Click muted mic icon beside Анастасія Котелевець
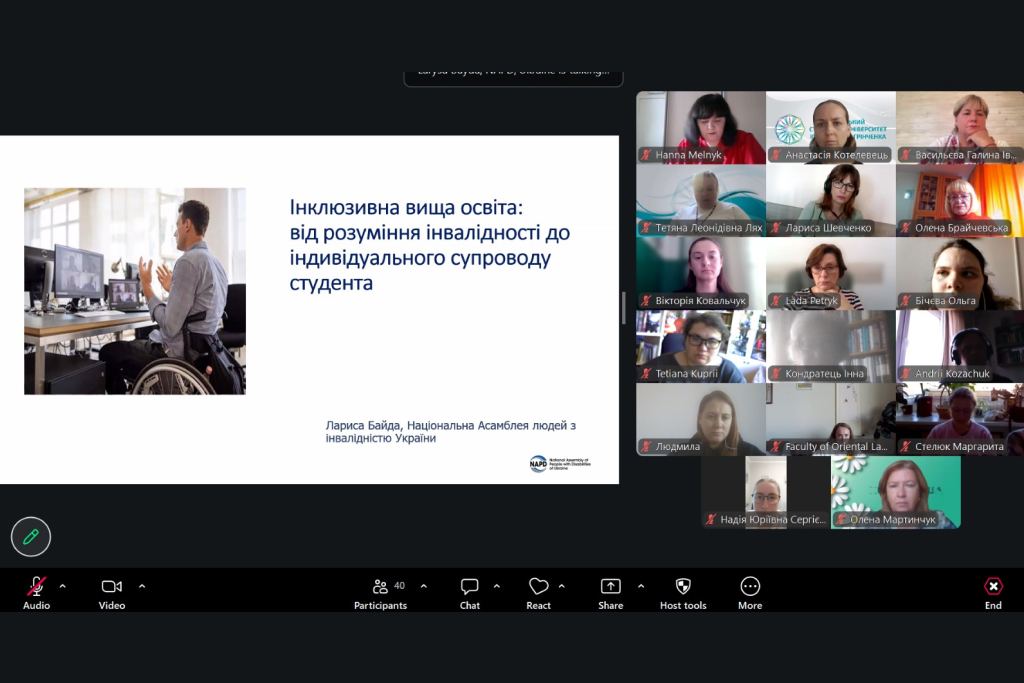Image resolution: width=1024 pixels, height=683 pixels. click(776, 155)
